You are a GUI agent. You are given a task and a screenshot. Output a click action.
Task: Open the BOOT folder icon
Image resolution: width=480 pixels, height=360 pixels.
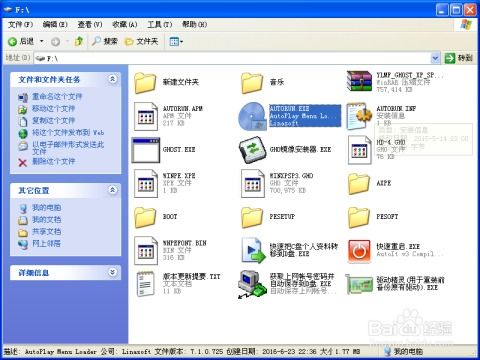(x=145, y=217)
